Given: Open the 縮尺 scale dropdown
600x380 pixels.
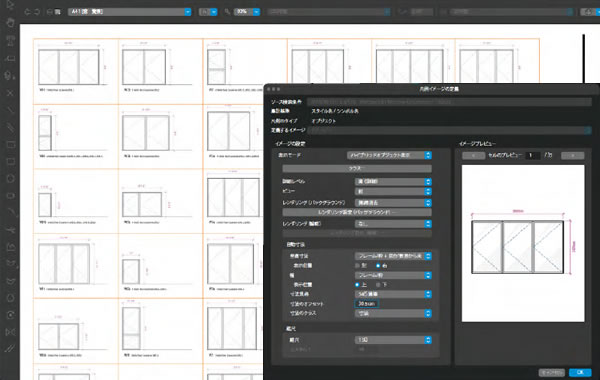Looking at the screenshot, I should (393, 340).
